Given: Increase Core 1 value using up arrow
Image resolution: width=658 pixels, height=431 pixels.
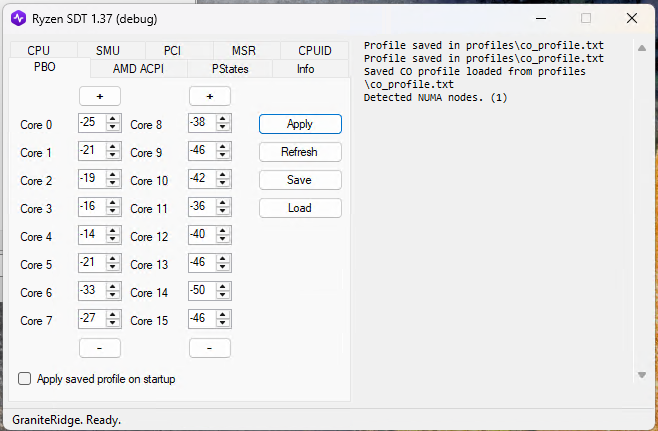Looking at the screenshot, I should point(112,147).
